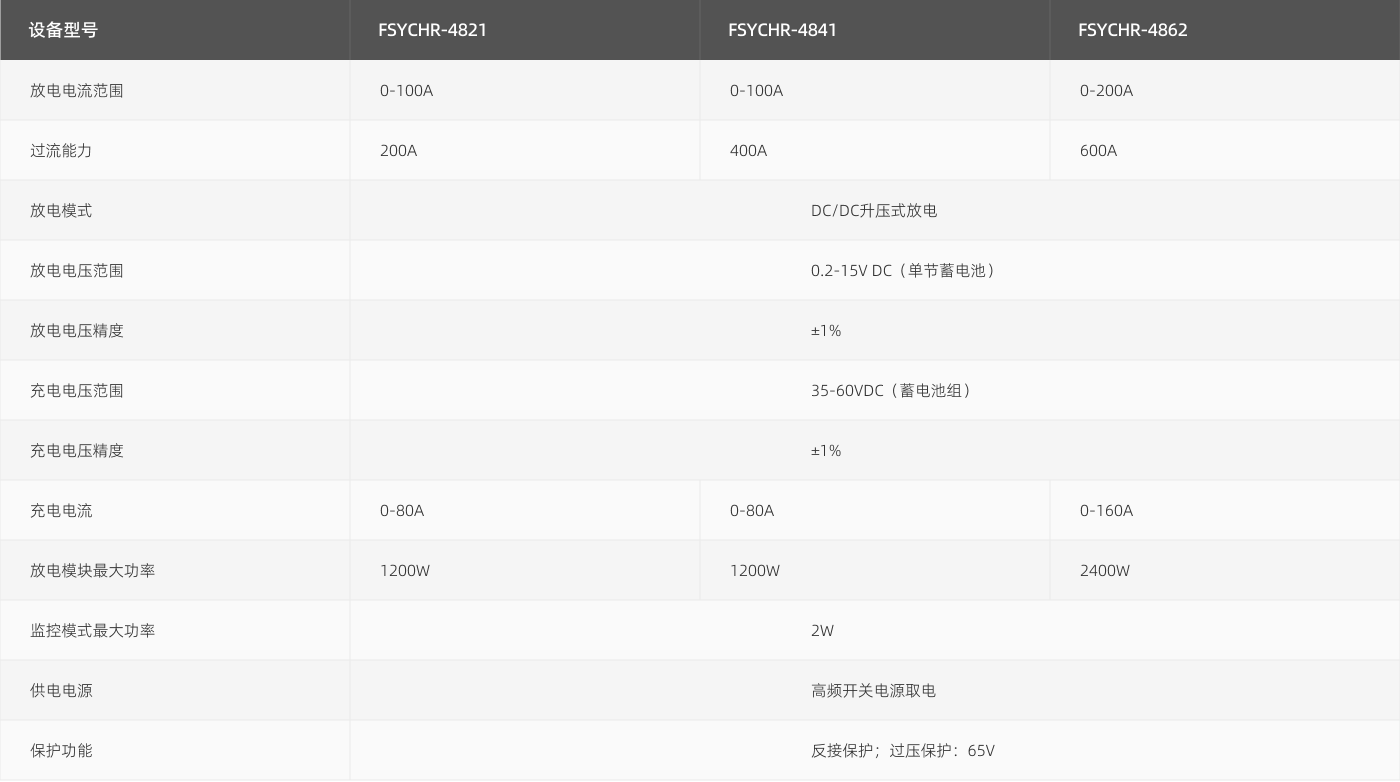The height and width of the screenshot is (782, 1400).
Task: Select the 保护功能 row label
Action: [60, 751]
